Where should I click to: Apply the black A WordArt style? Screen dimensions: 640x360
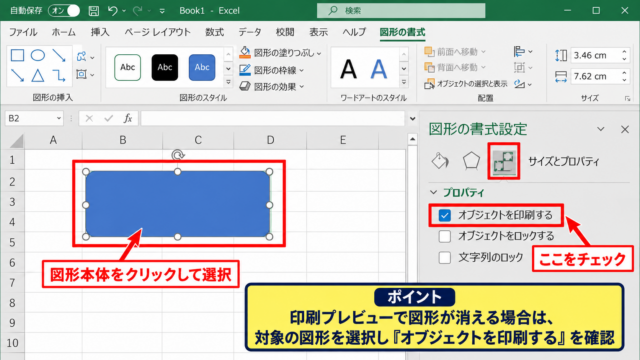348,69
